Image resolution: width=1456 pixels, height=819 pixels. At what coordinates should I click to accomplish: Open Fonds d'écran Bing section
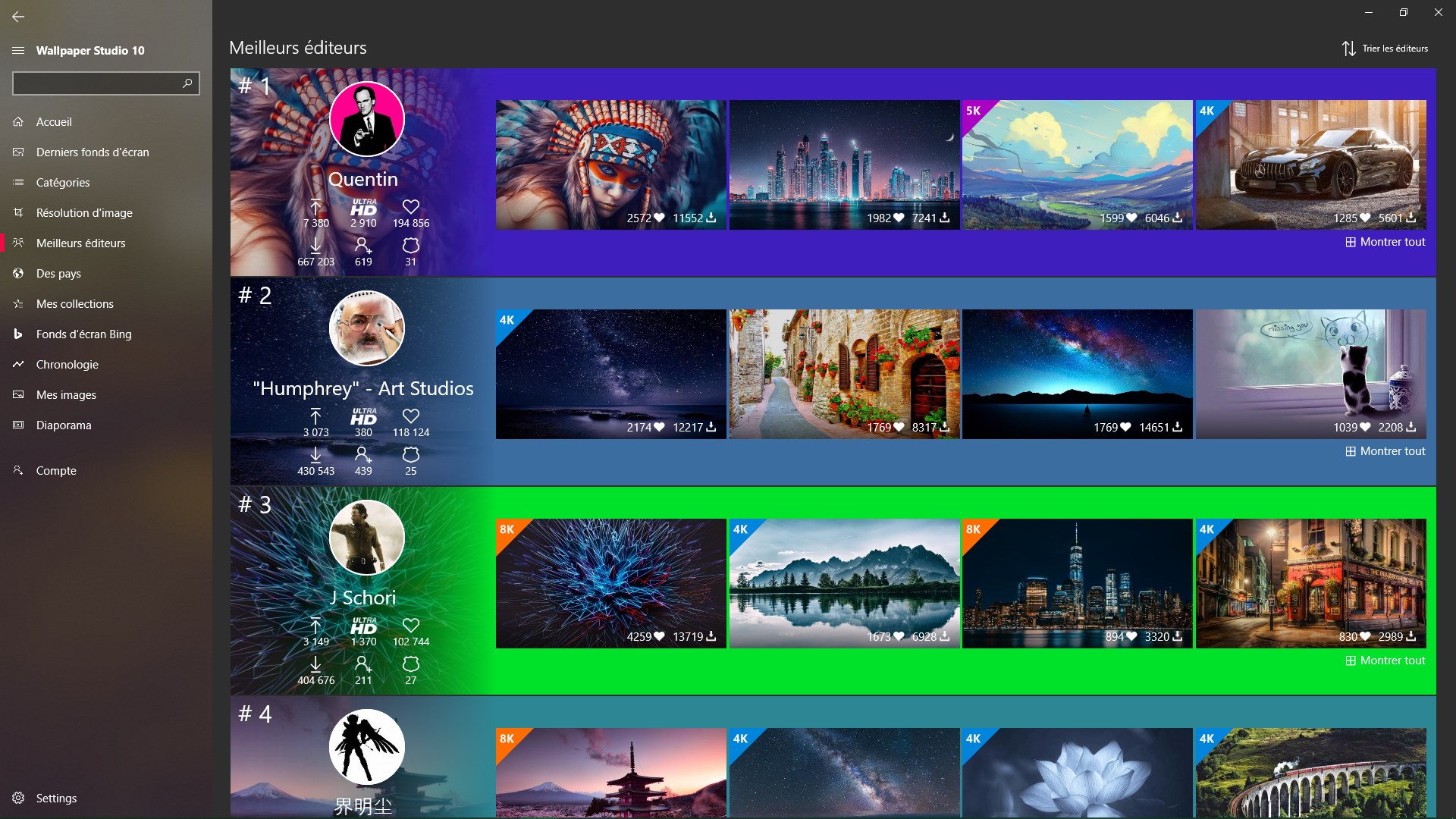(x=83, y=334)
